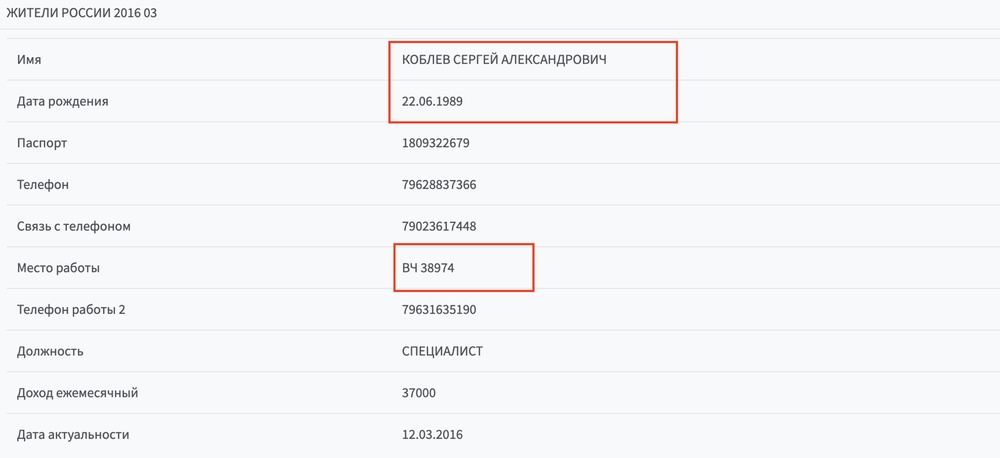Image resolution: width=1000 pixels, height=458 pixels.
Task: Click linked phone 79023617448
Action: [439, 226]
